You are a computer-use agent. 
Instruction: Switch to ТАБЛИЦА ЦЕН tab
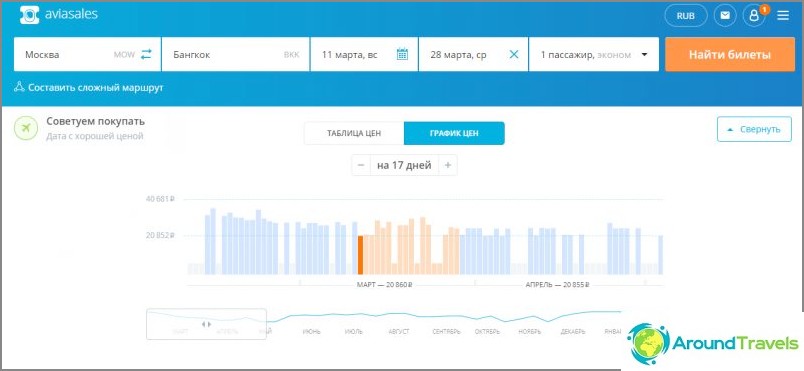coord(354,133)
